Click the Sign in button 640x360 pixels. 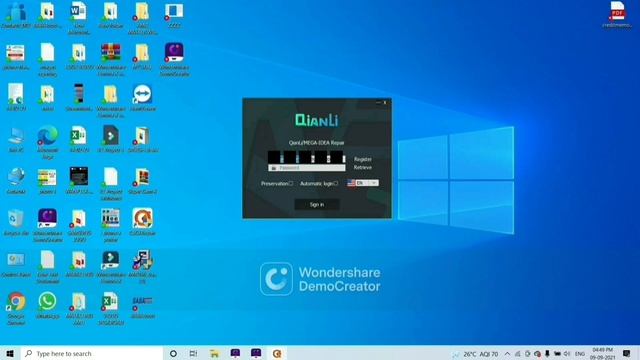pos(317,204)
